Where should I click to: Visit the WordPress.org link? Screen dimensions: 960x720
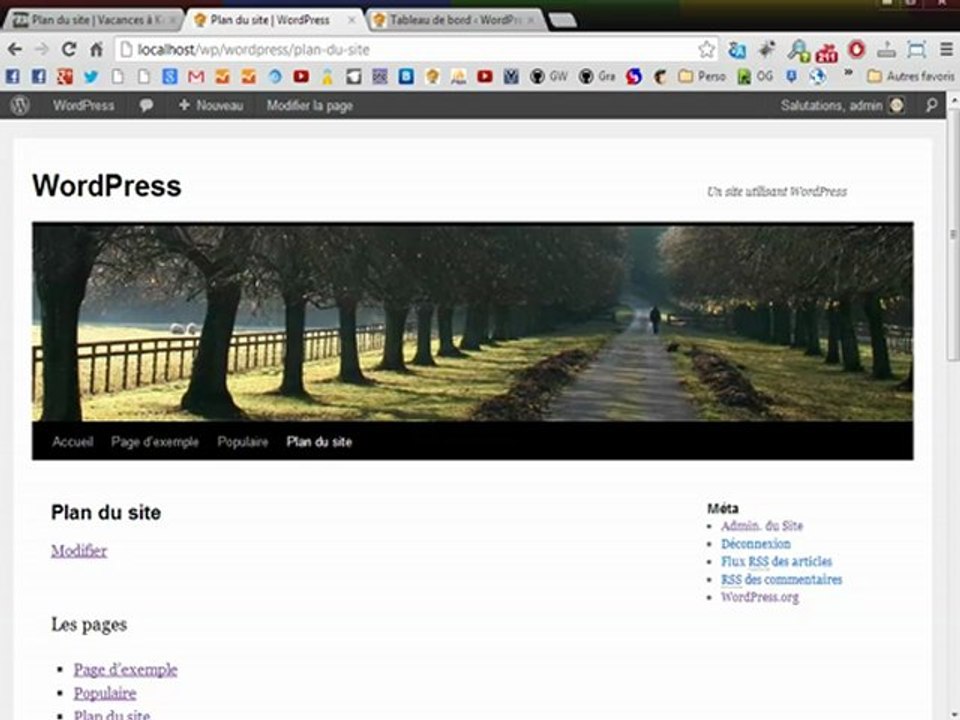(x=760, y=596)
